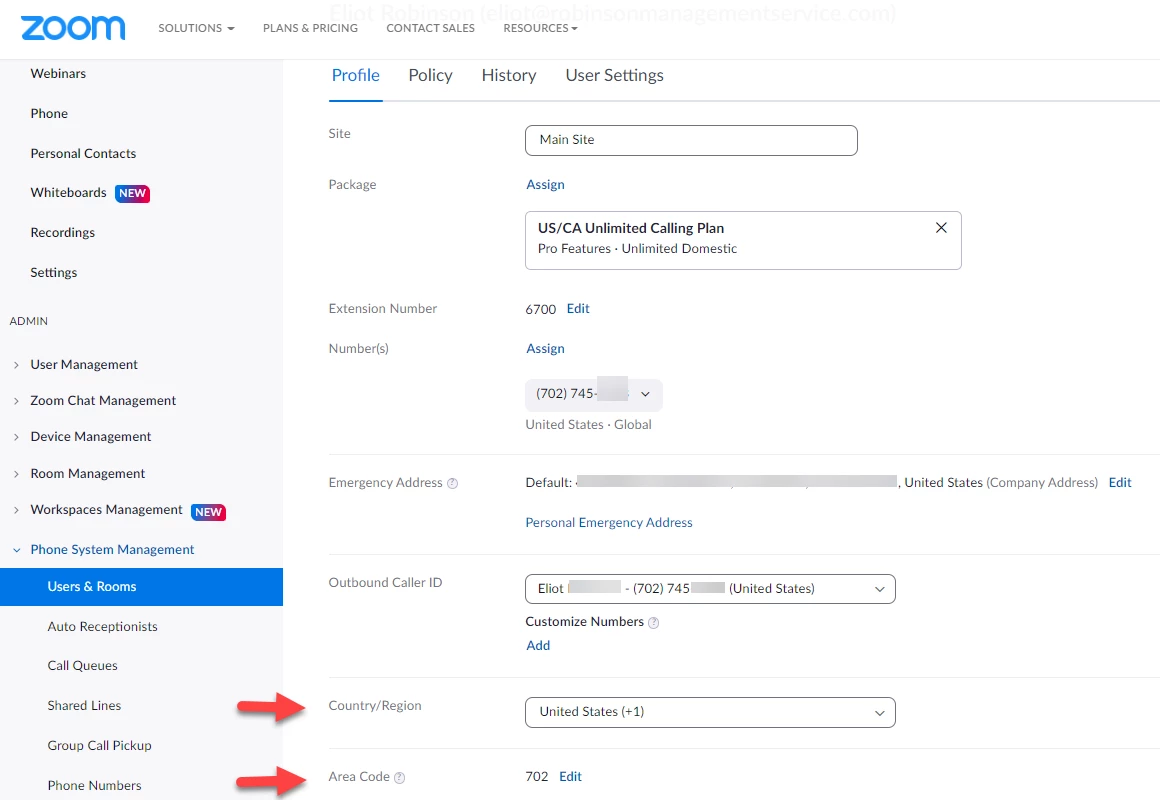Open Phone Numbers in sidebar
Image resolution: width=1160 pixels, height=800 pixels.
pyautogui.click(x=95, y=786)
